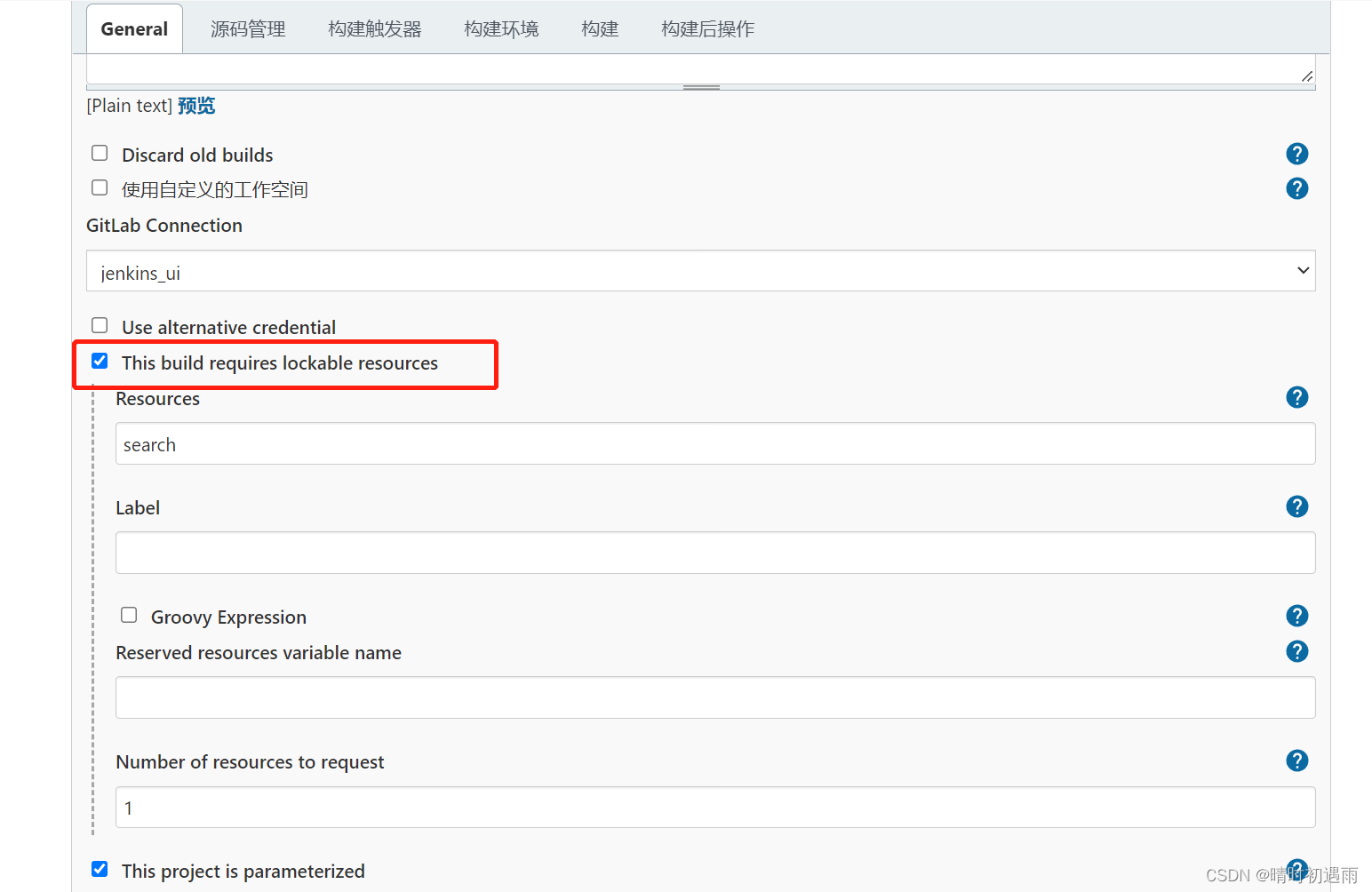
Task: Open help for 使用自定义的工作空间
Action: click(x=1296, y=188)
